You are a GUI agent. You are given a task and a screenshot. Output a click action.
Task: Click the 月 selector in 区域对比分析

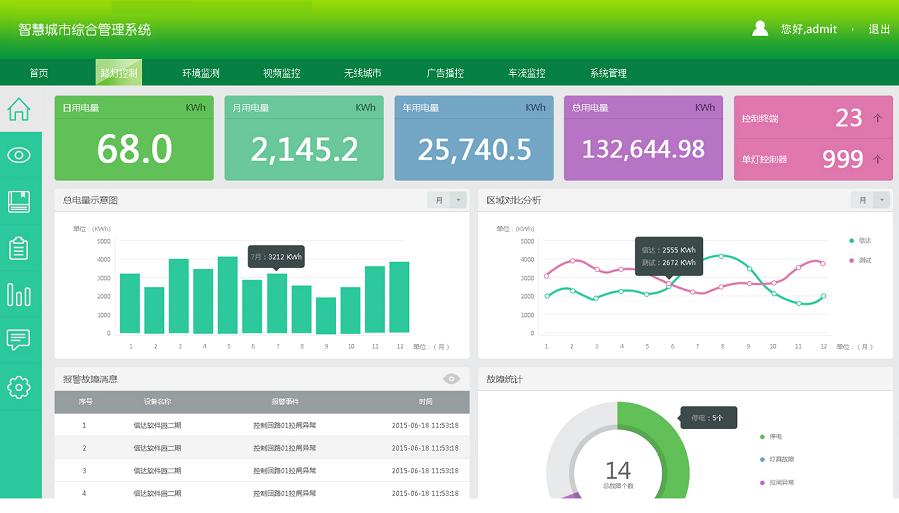pyautogui.click(x=862, y=200)
